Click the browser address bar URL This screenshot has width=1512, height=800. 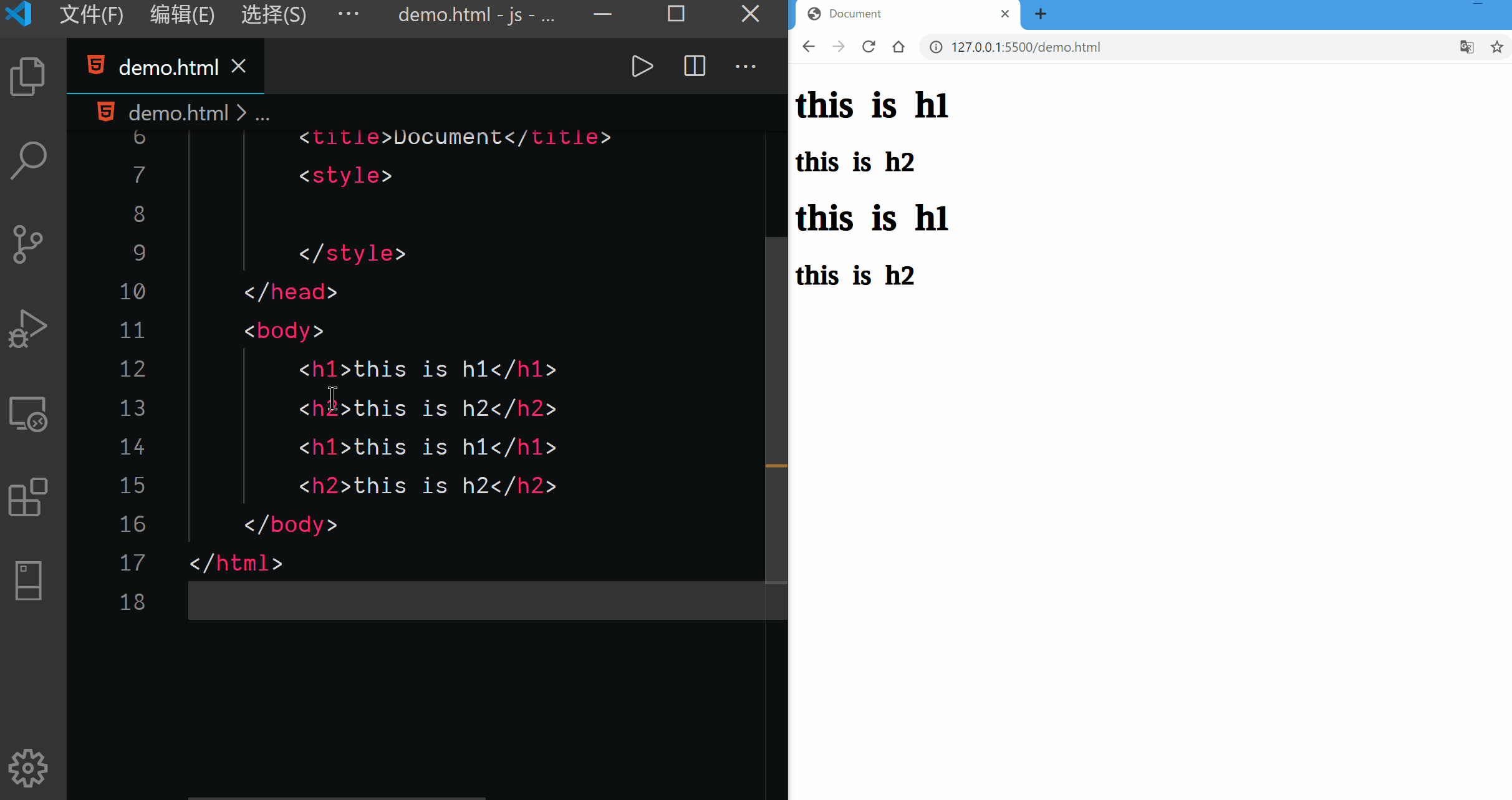pyautogui.click(x=1025, y=47)
